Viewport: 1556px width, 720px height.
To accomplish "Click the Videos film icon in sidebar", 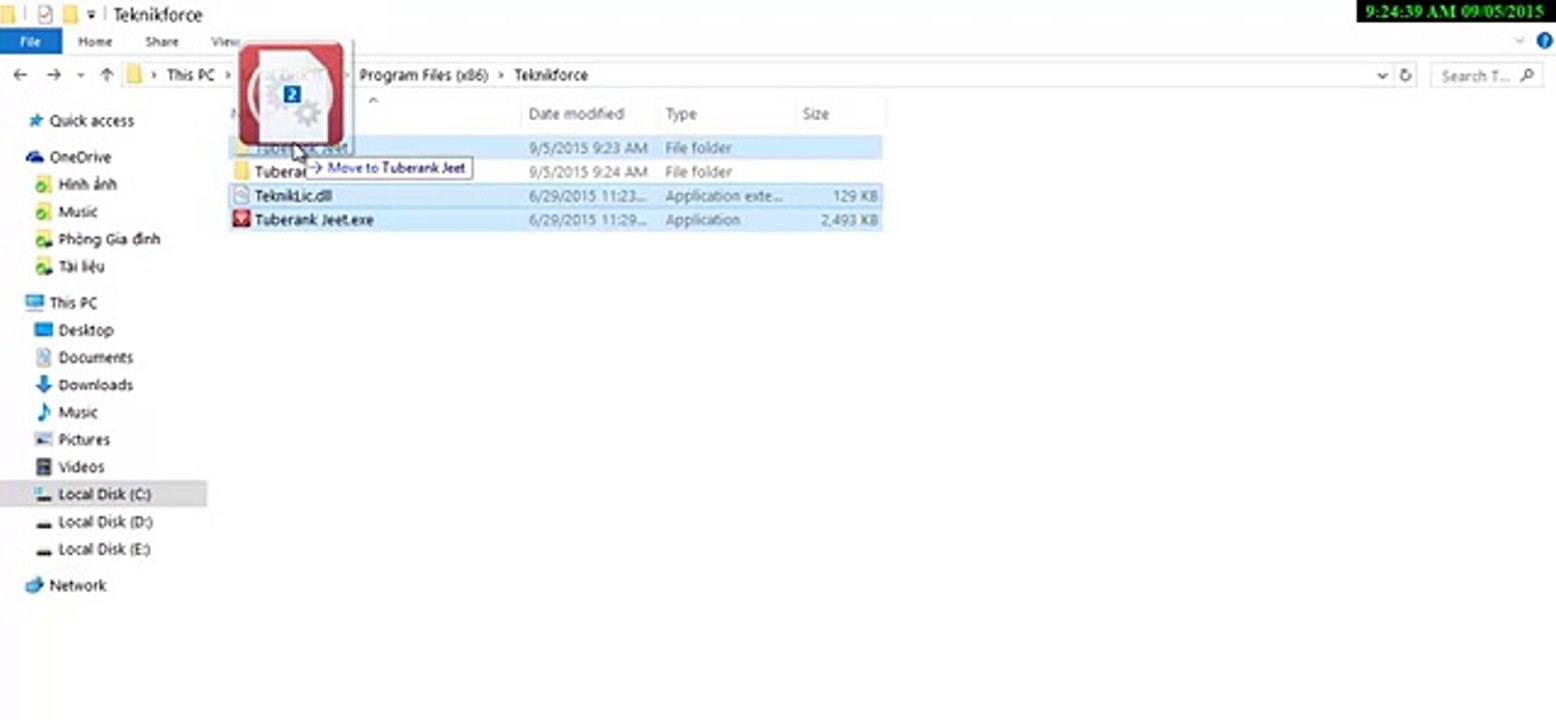I will (43, 467).
